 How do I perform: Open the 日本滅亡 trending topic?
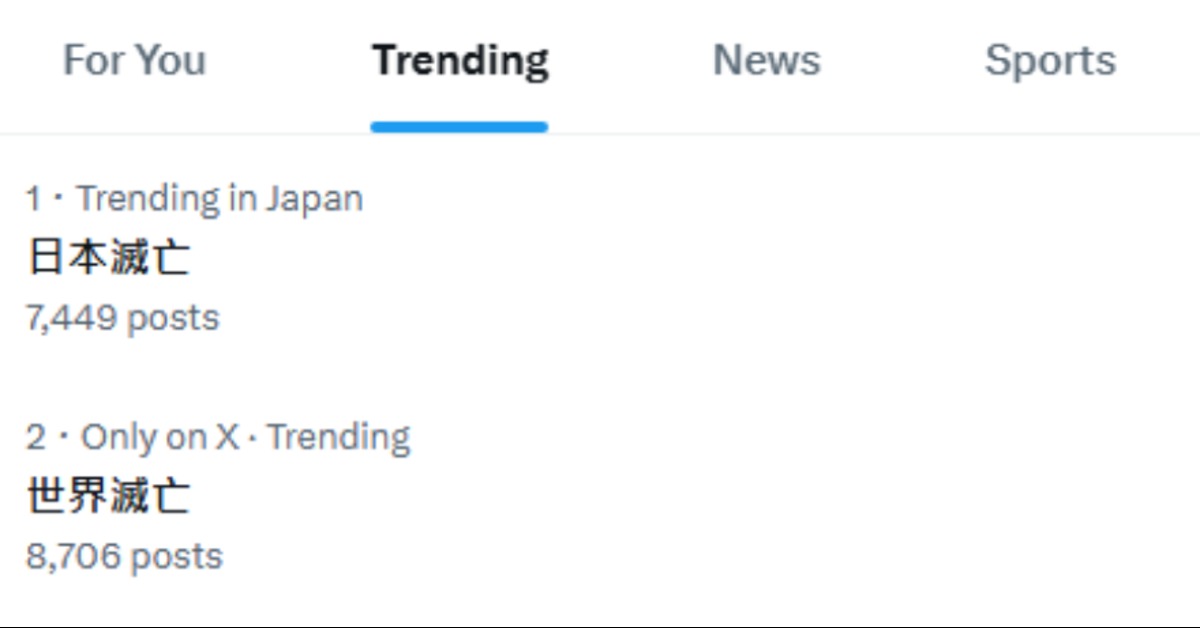(x=108, y=258)
